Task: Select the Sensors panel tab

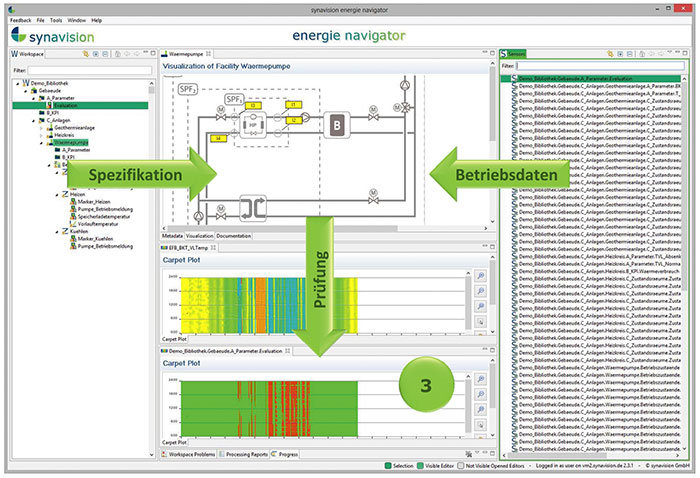Action: (512, 54)
